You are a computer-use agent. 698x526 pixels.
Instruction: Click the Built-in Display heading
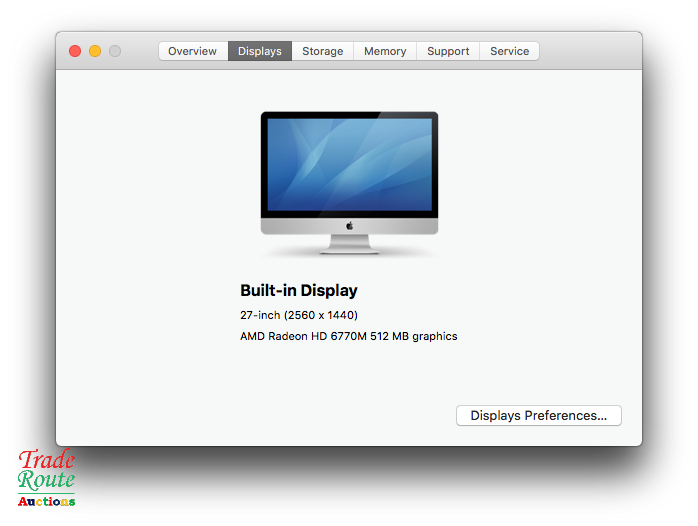point(299,291)
